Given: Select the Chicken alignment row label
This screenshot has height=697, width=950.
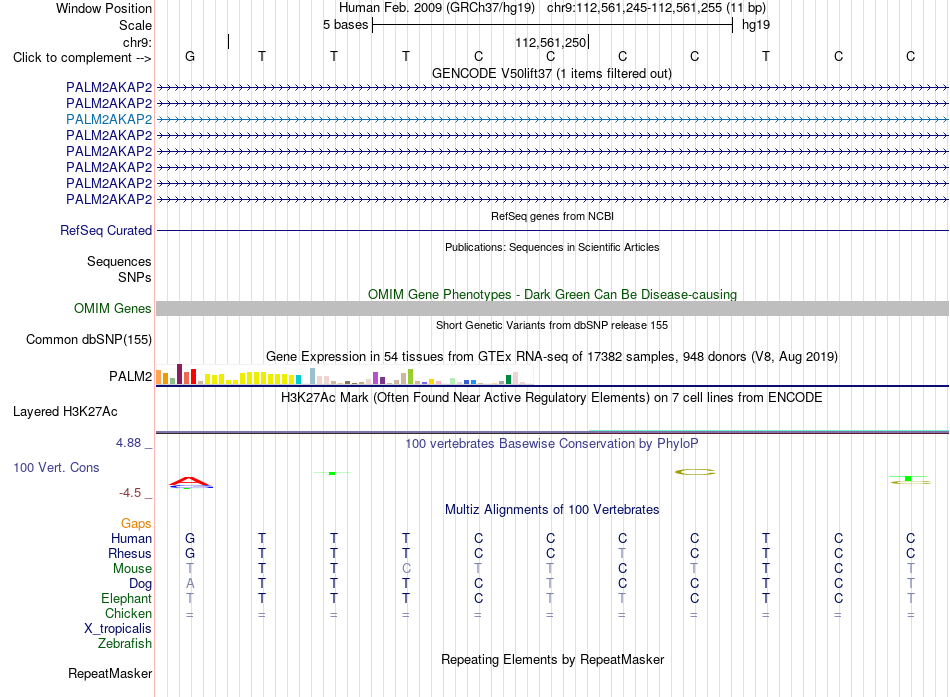Looking at the screenshot, I should 128,613.
